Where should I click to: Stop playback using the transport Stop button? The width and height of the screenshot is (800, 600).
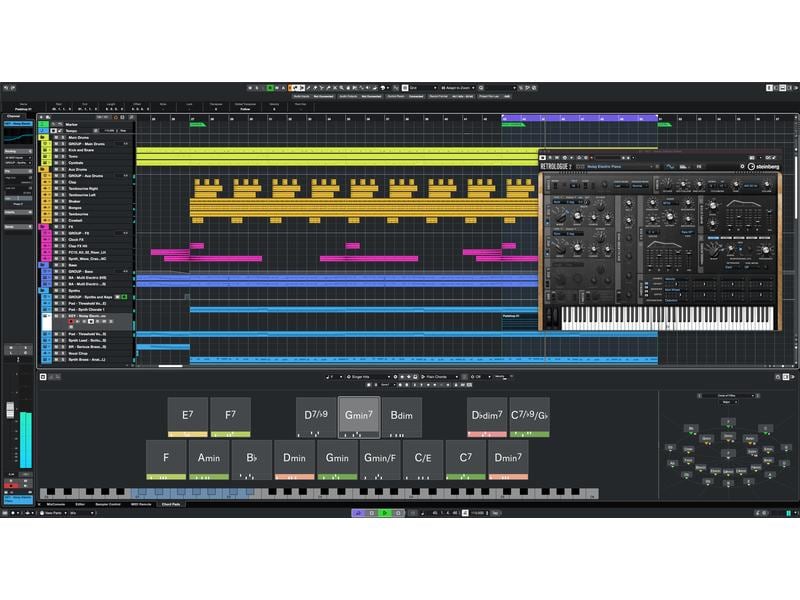(x=372, y=513)
